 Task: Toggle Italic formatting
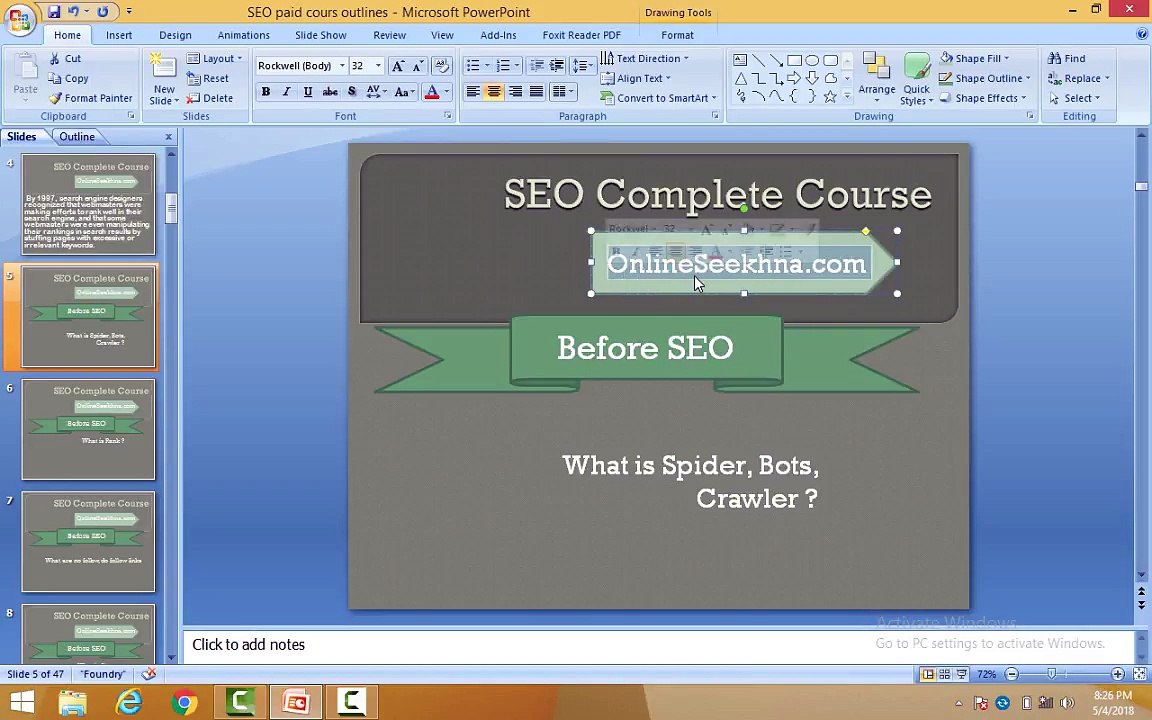click(287, 91)
